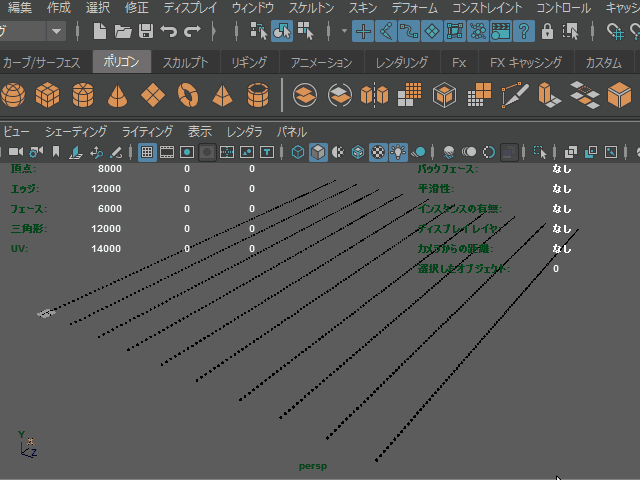The image size is (640, 480).
Task: Create a new scene file
Action: 100,31
